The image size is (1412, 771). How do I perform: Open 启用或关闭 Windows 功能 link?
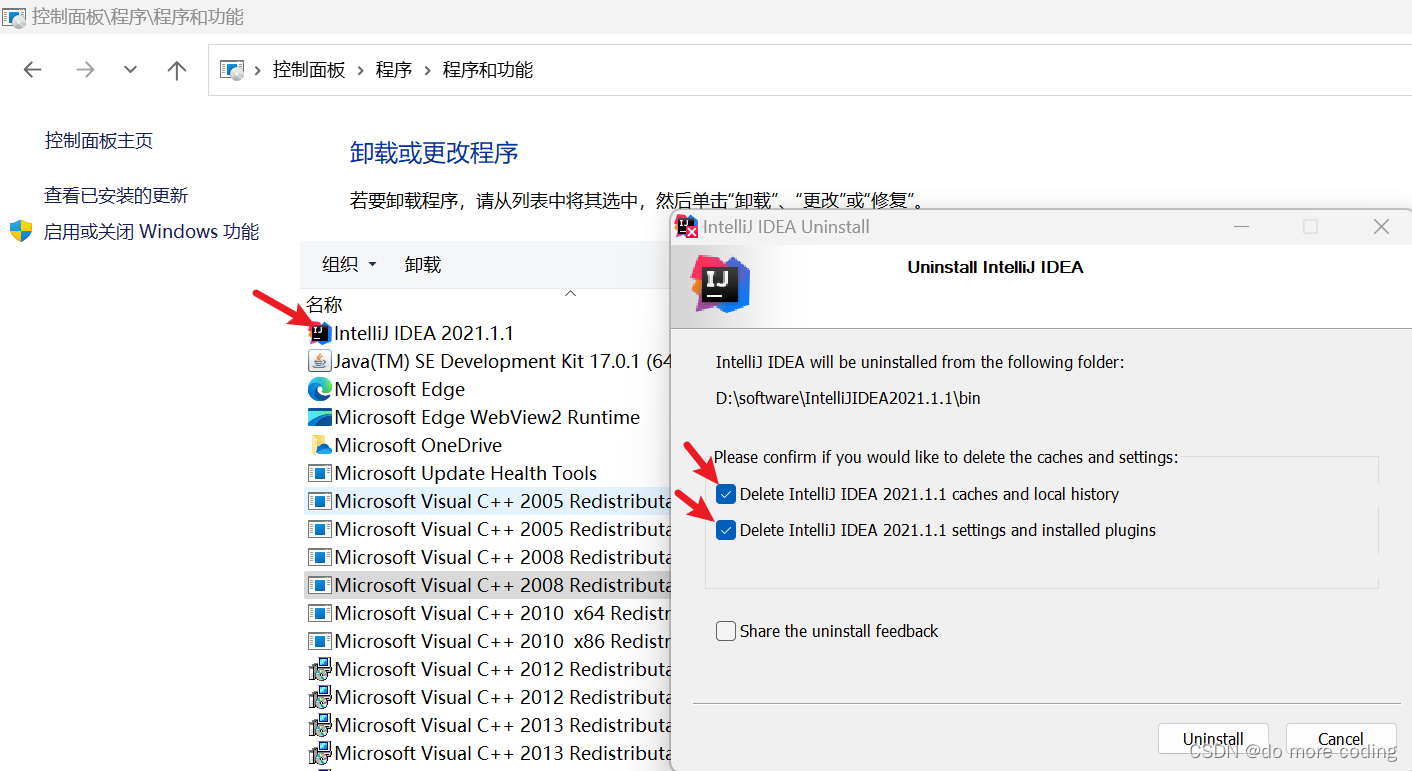coord(152,232)
